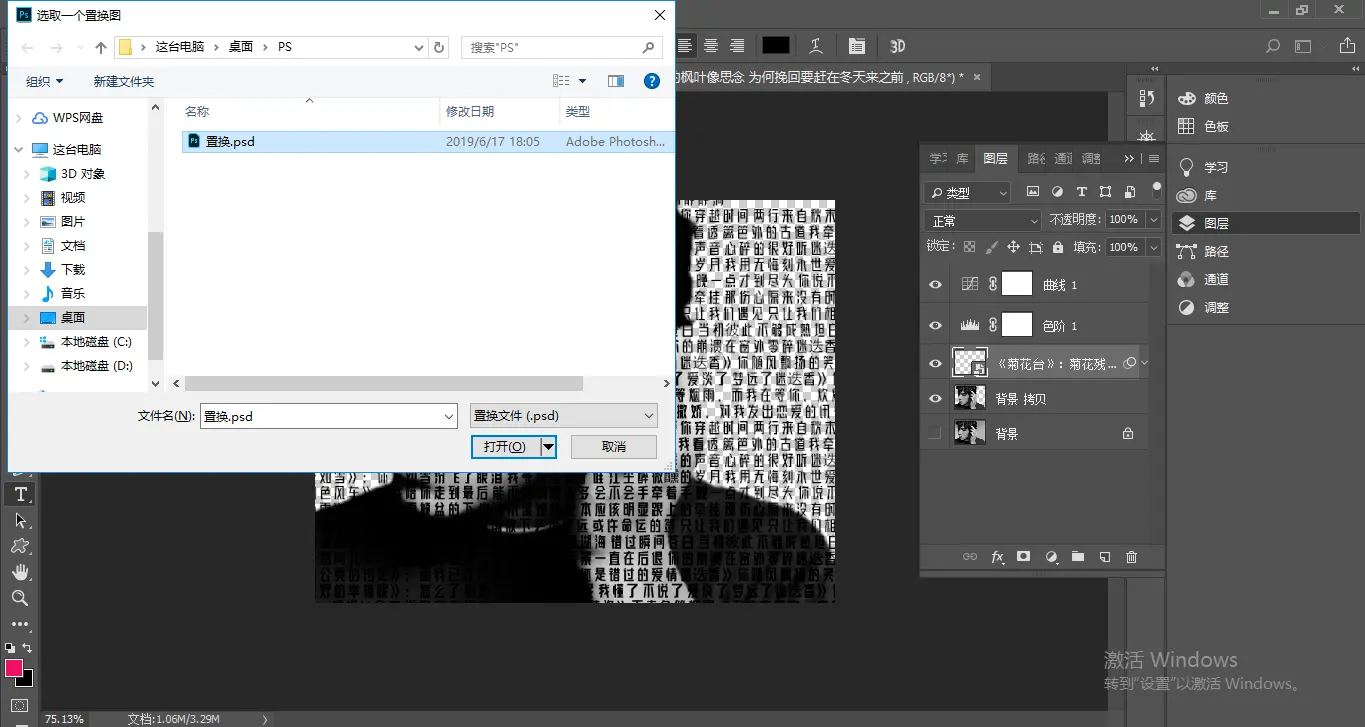Delete layer with the trash icon
Screen dimensions: 1365x727
point(1132,557)
